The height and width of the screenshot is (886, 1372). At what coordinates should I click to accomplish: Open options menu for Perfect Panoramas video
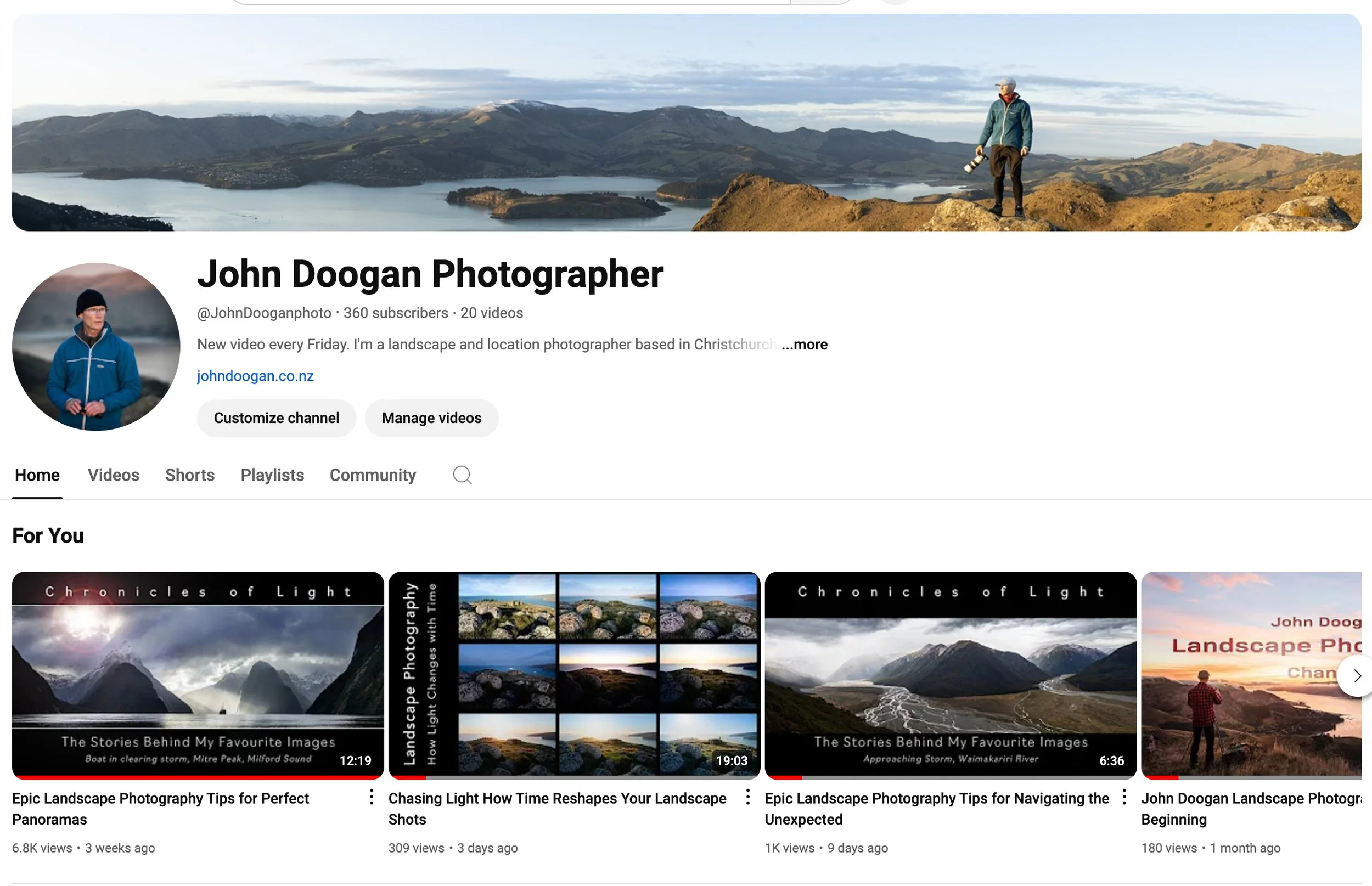[x=371, y=798]
